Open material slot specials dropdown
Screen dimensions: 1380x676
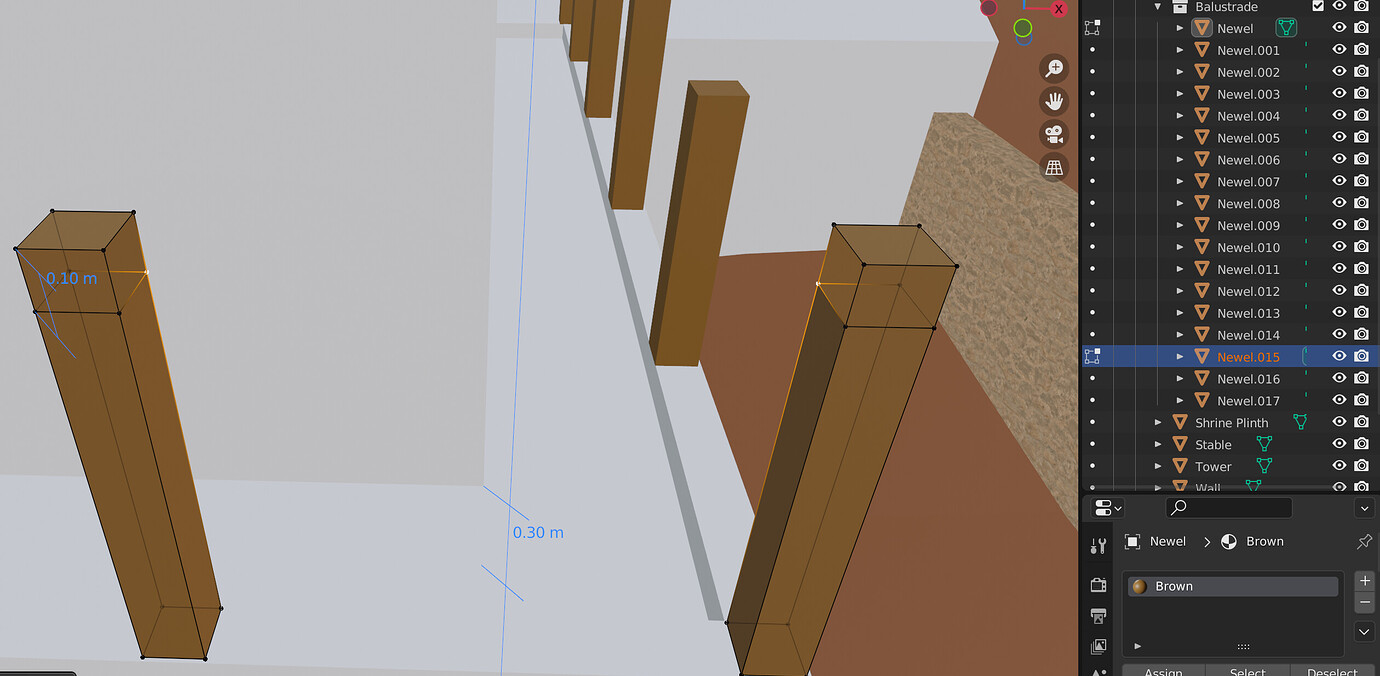pos(1364,632)
